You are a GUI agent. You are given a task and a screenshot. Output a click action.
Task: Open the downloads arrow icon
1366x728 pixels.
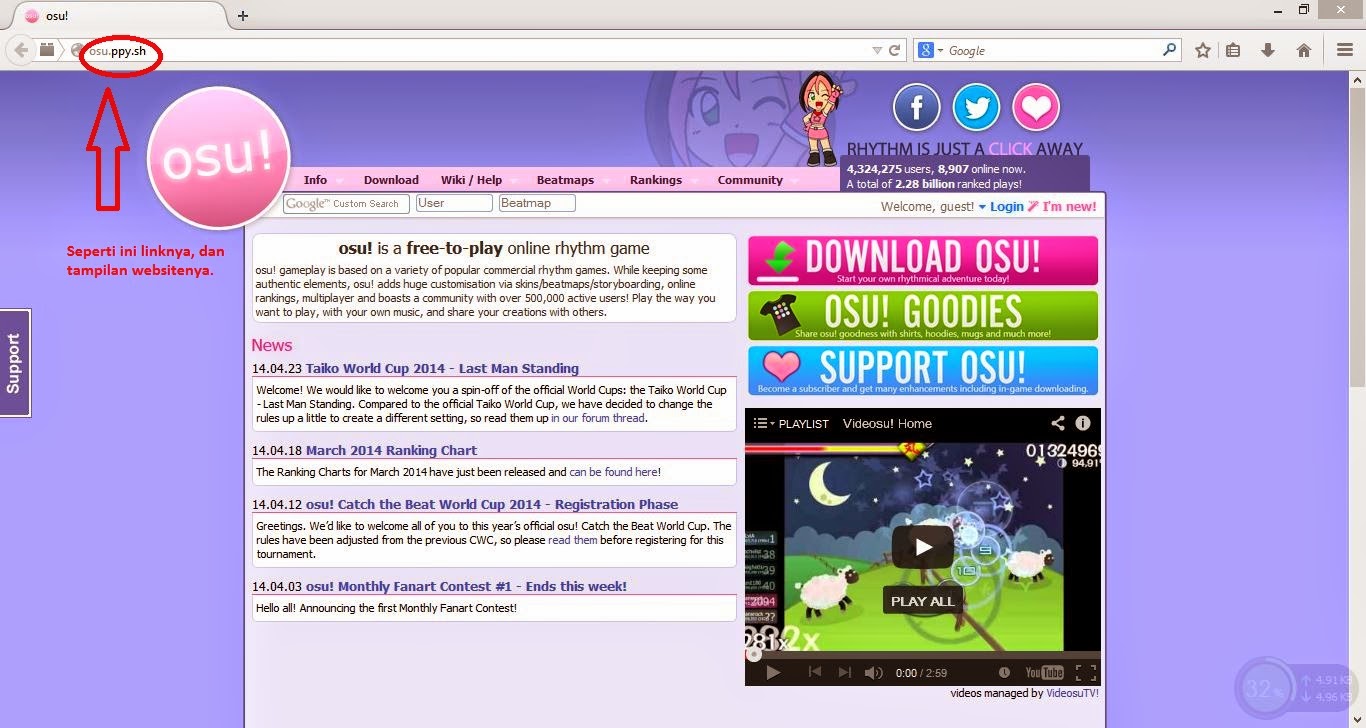(x=1268, y=50)
